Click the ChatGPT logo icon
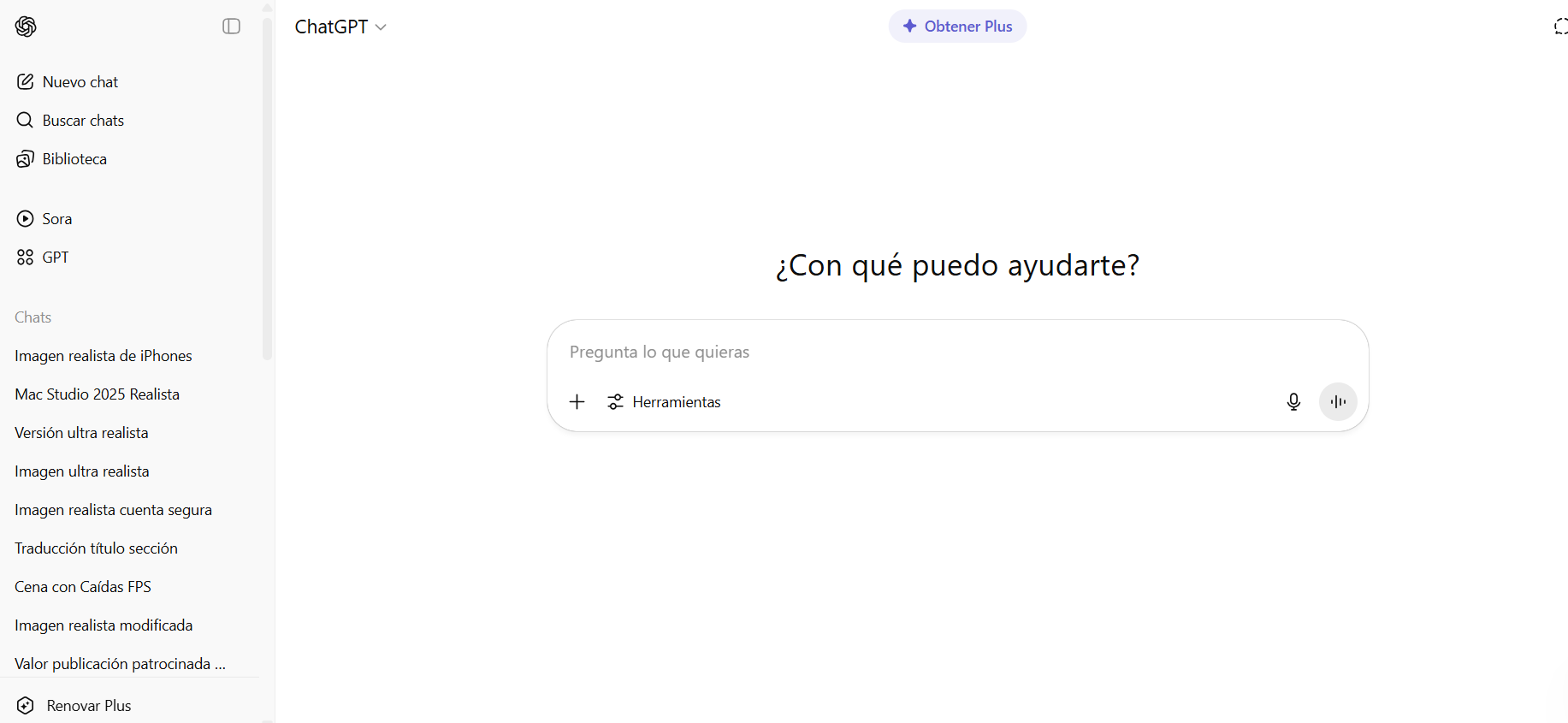Image resolution: width=1568 pixels, height=723 pixels. 26,27
